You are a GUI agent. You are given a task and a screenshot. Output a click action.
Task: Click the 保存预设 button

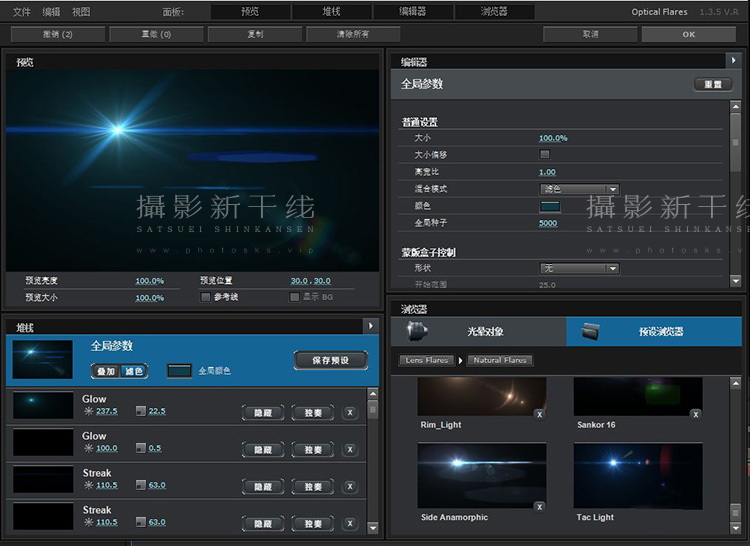click(x=331, y=360)
